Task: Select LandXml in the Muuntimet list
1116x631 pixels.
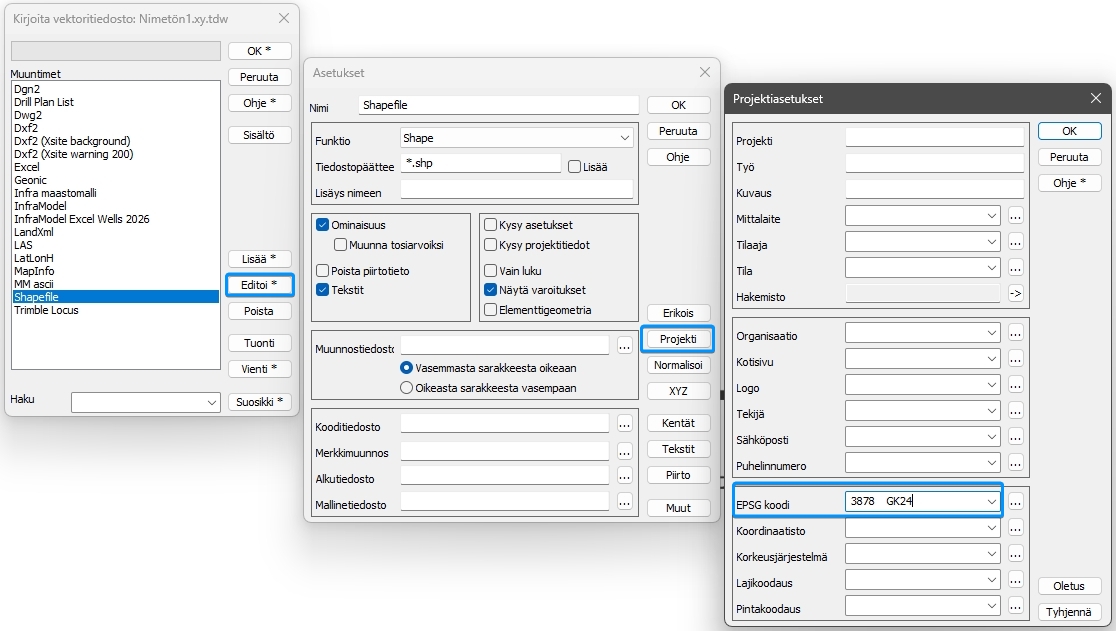Action: 34,232
